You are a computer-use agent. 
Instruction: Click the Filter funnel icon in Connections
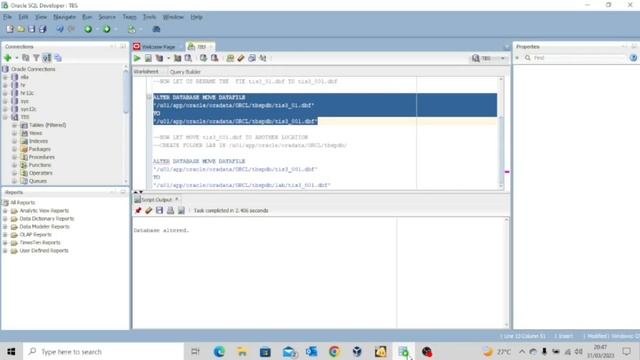click(36, 58)
